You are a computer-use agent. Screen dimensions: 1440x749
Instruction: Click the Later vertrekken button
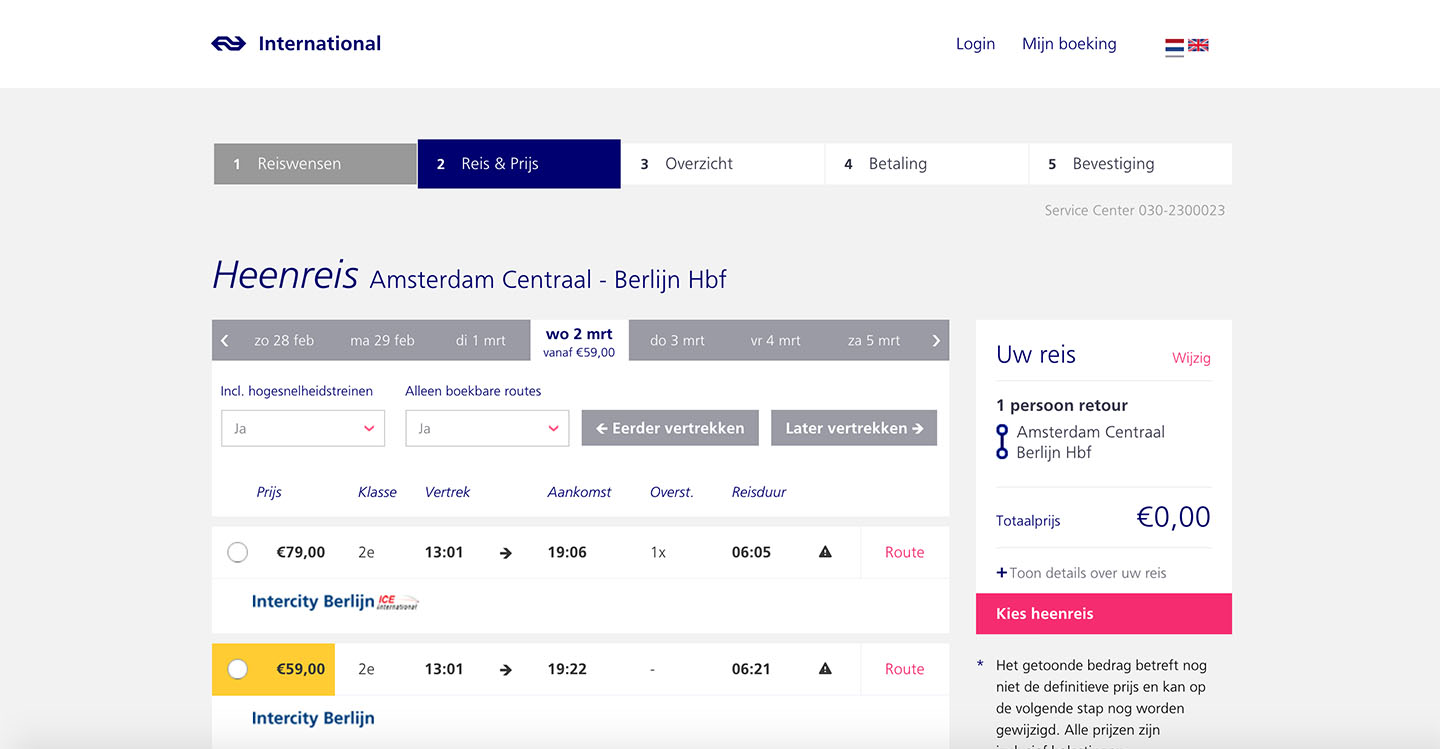point(854,428)
